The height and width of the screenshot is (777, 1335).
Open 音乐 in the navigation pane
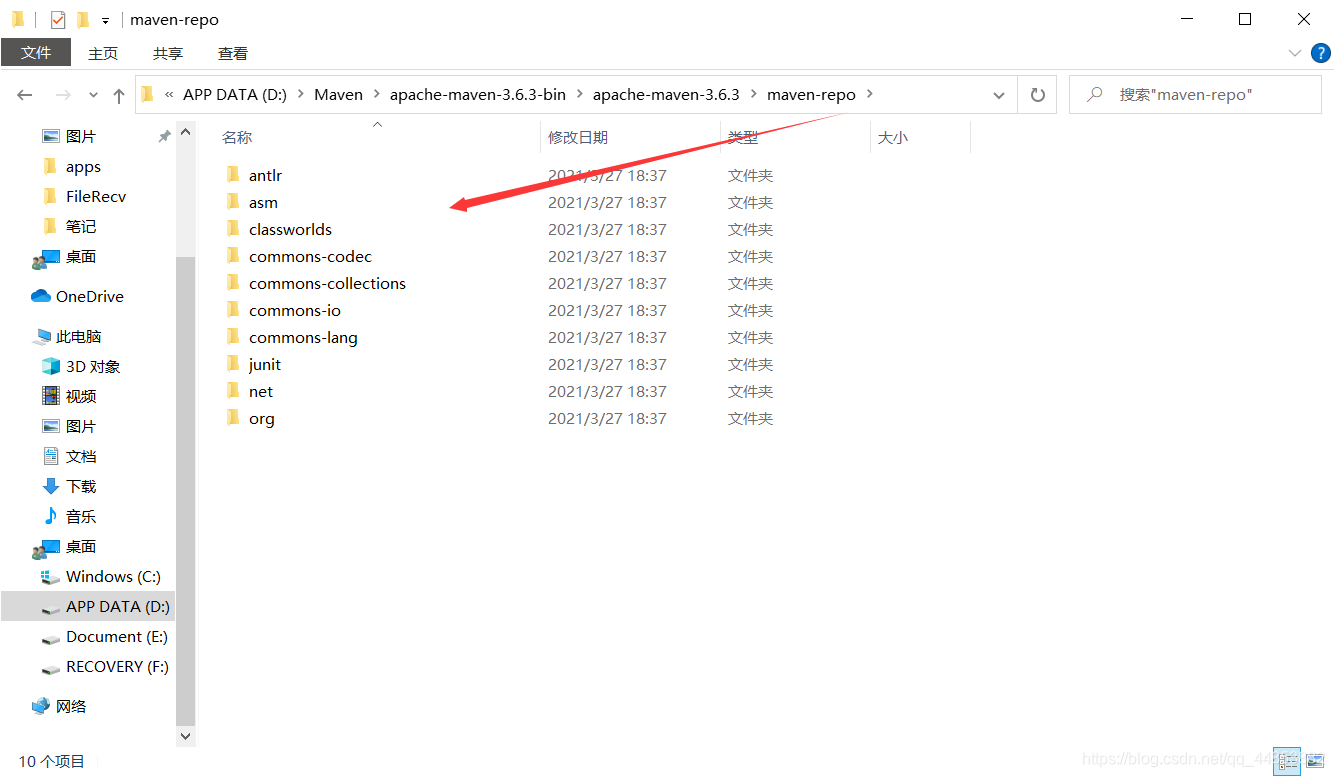[x=81, y=516]
